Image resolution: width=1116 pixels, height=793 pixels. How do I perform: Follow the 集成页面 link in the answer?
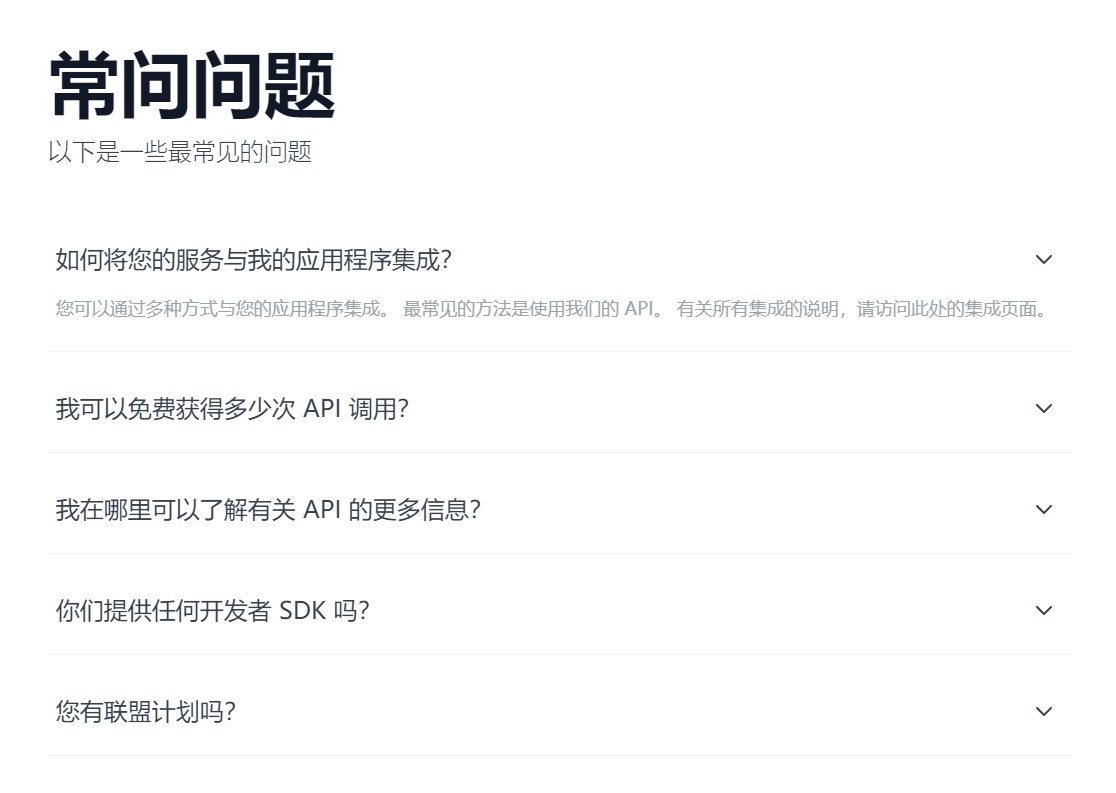[1006, 309]
